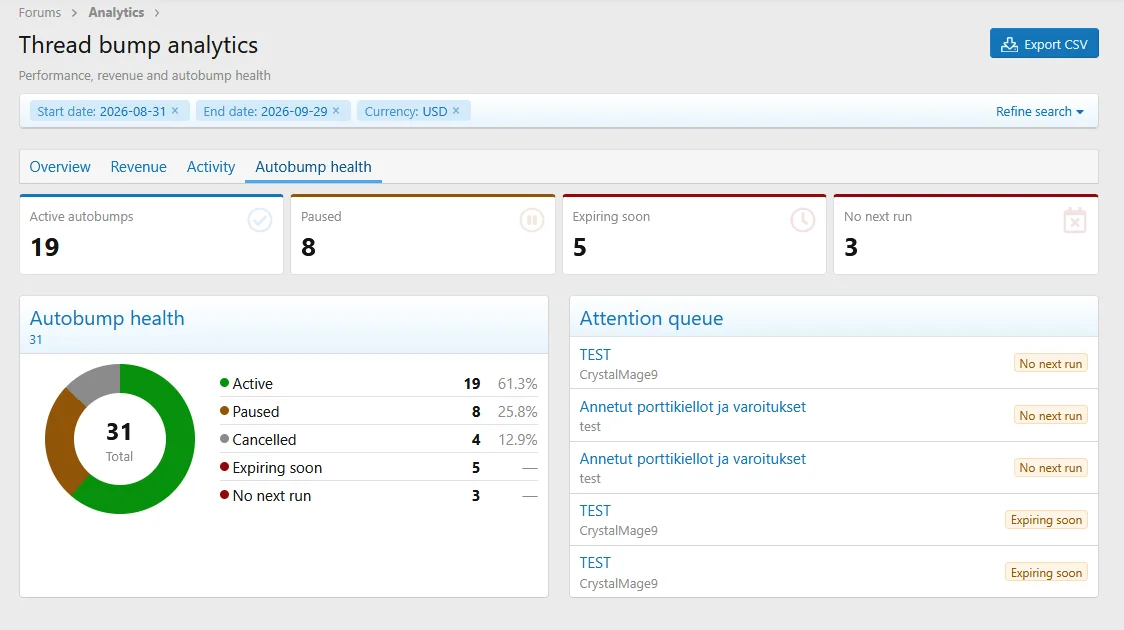Click the Active 61.3% percentage
Image resolution: width=1124 pixels, height=630 pixels.
point(518,383)
